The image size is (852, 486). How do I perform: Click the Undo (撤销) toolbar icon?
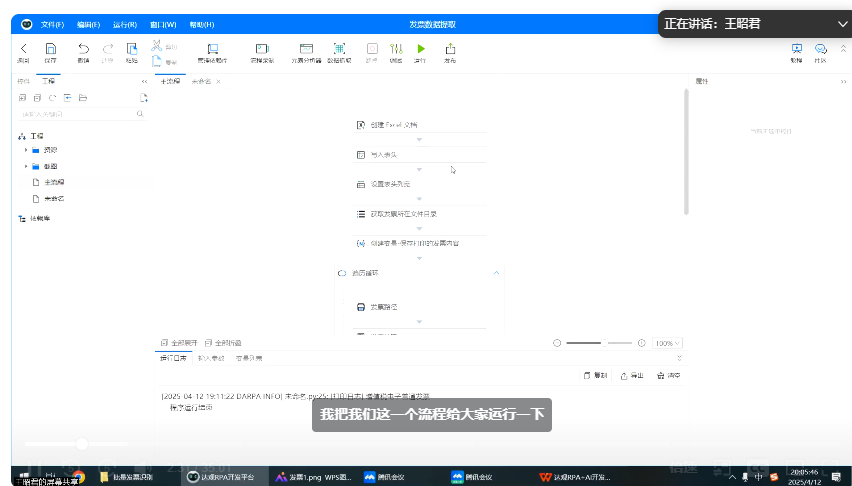(83, 50)
